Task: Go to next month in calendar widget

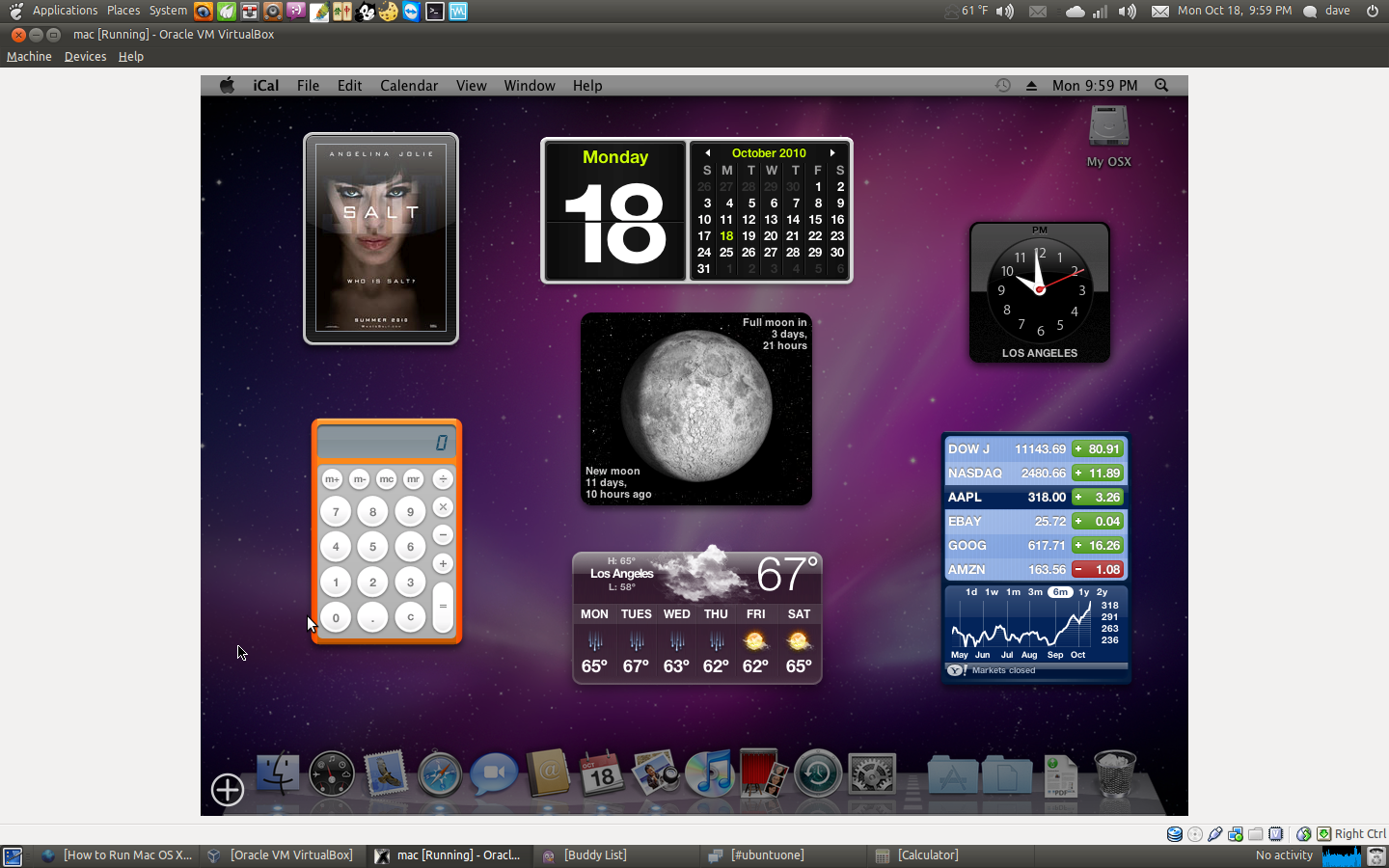Action: point(832,152)
